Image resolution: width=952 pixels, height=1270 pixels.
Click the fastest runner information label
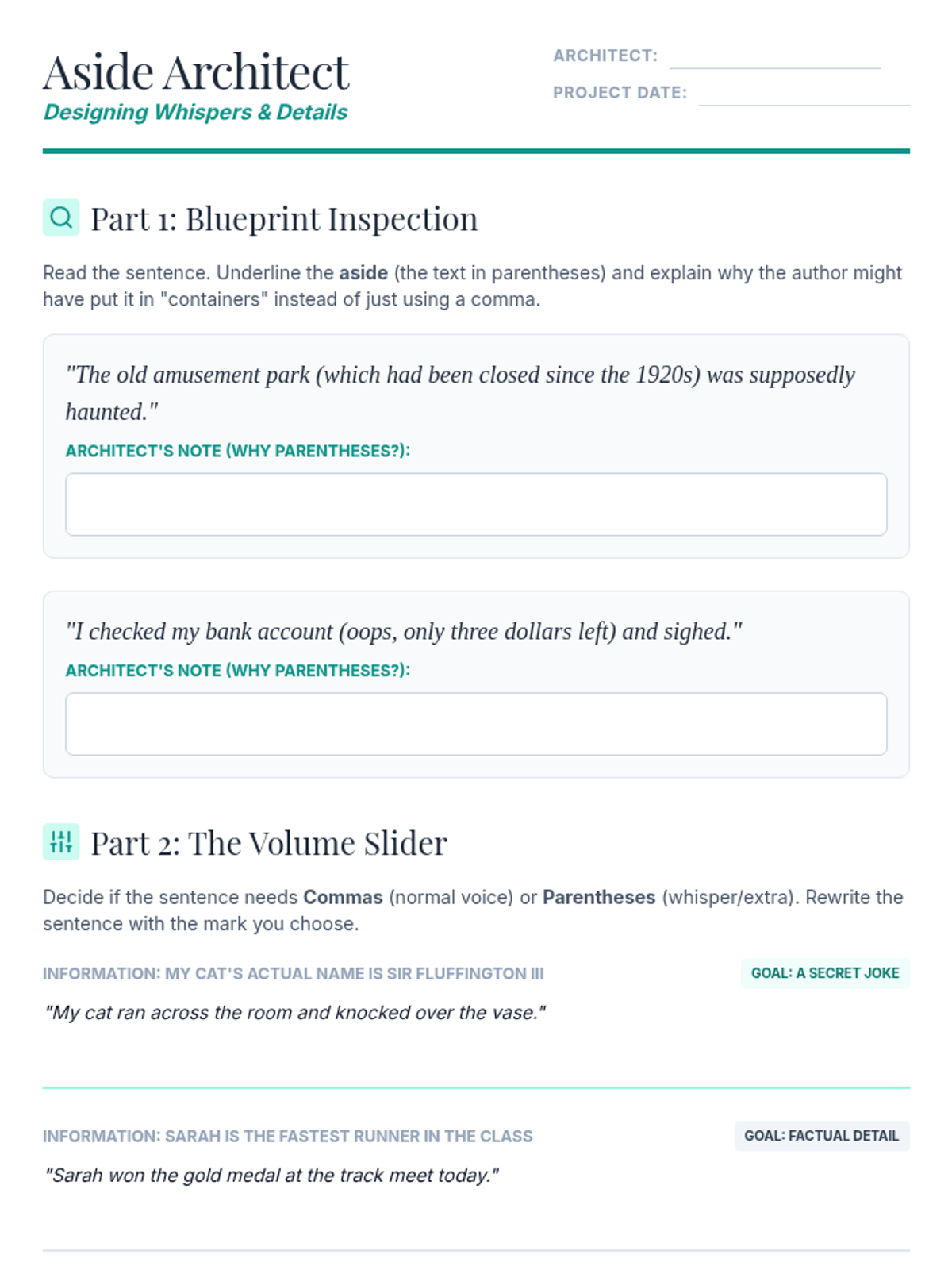point(287,1137)
